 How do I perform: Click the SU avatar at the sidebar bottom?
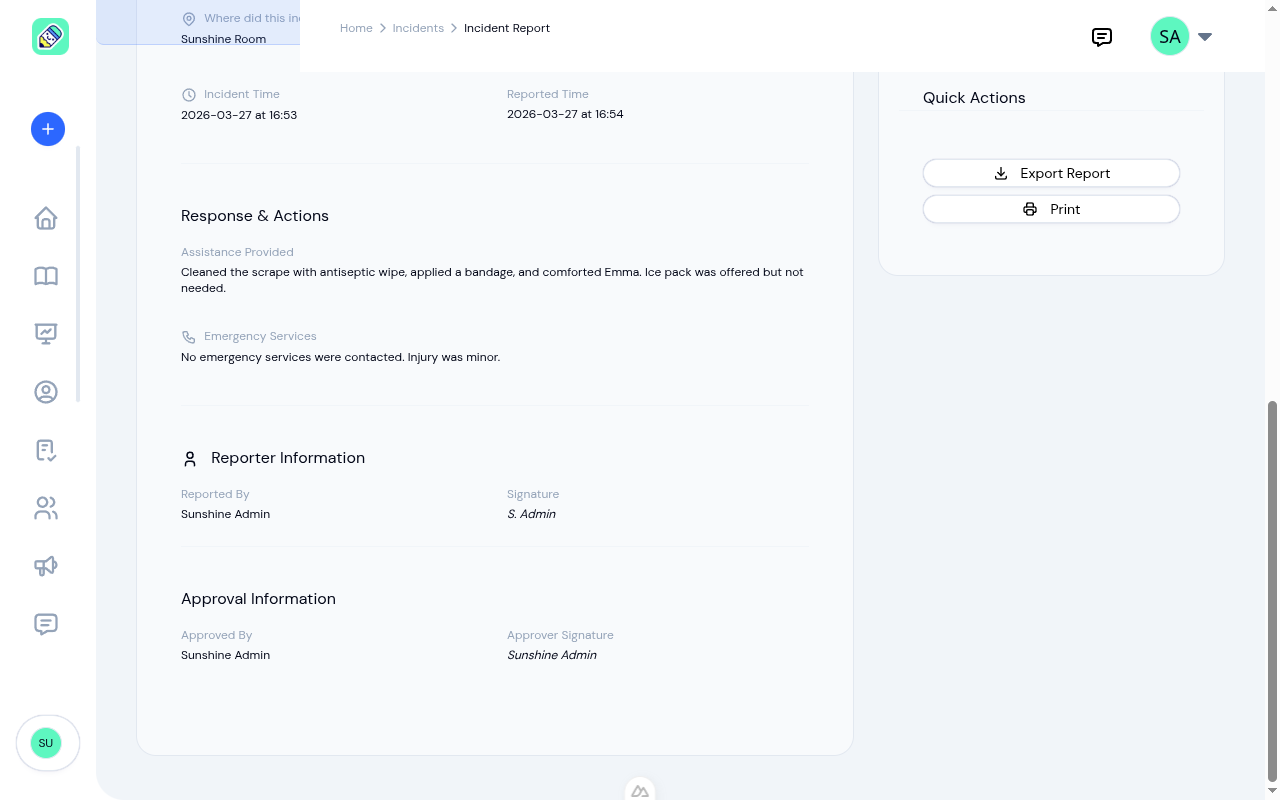point(46,743)
